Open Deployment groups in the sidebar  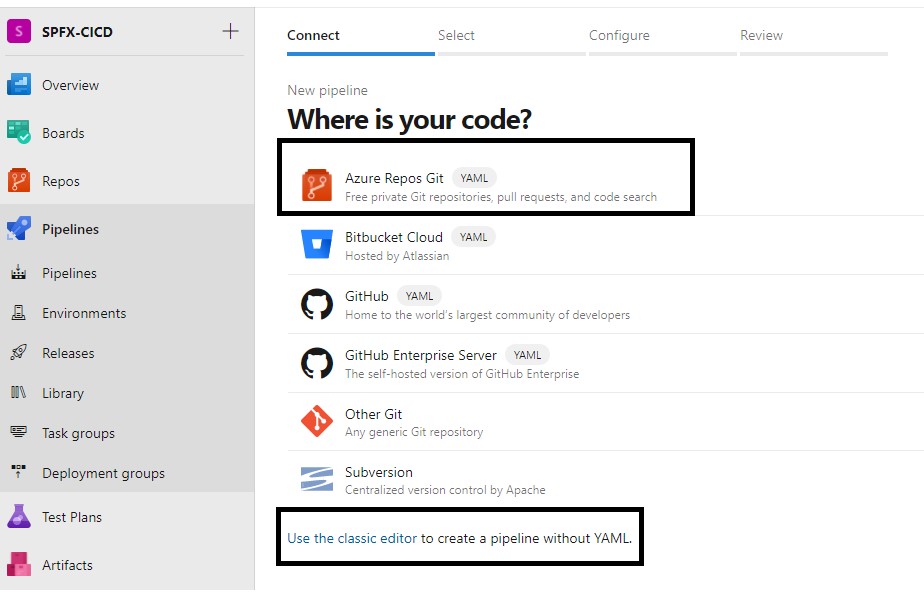click(x=103, y=473)
